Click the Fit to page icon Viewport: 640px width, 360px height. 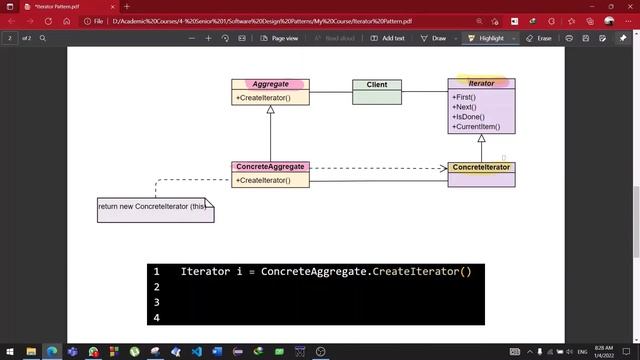[242, 38]
